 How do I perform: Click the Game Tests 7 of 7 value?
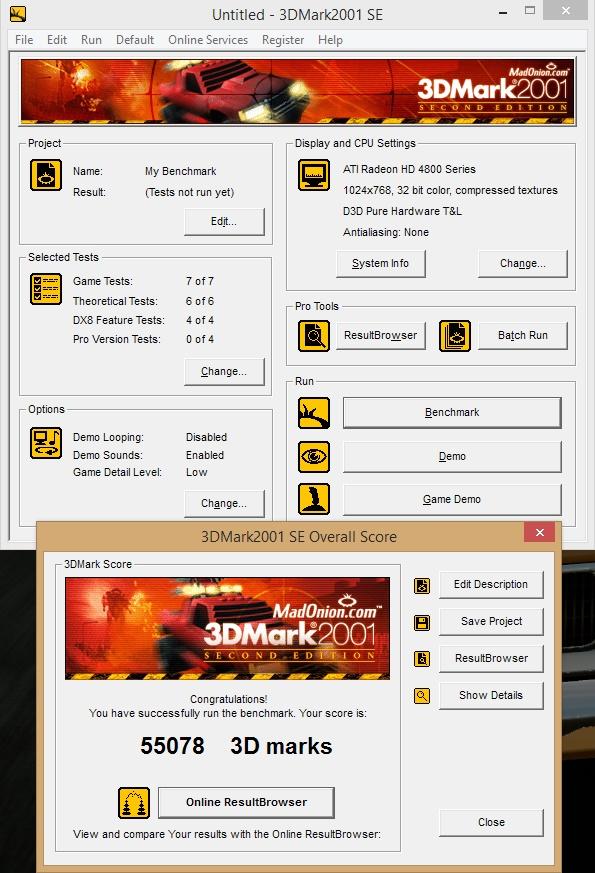tap(200, 282)
